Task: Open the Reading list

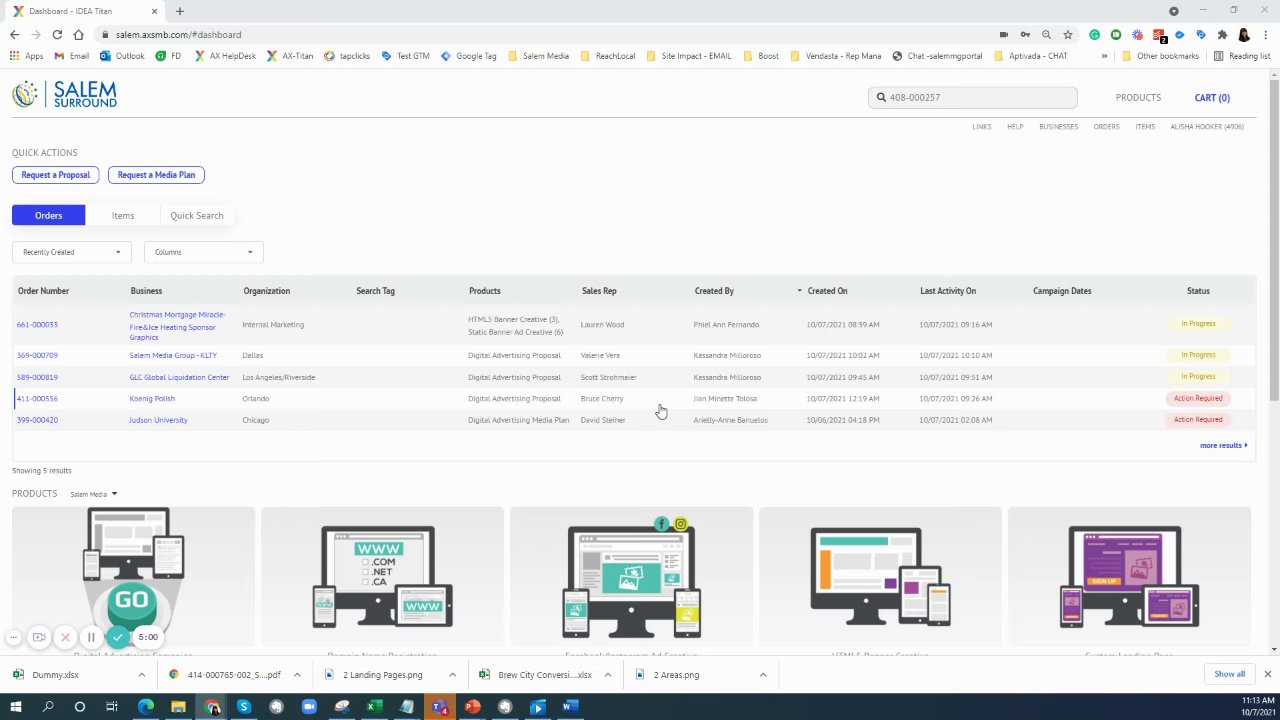Action: coord(1241,56)
